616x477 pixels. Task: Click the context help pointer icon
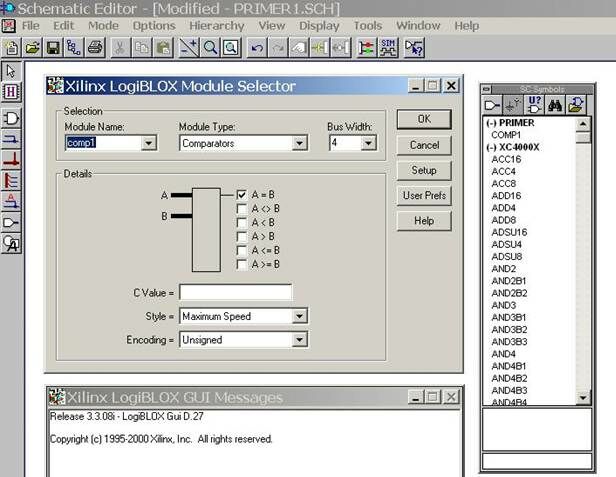coord(414,48)
